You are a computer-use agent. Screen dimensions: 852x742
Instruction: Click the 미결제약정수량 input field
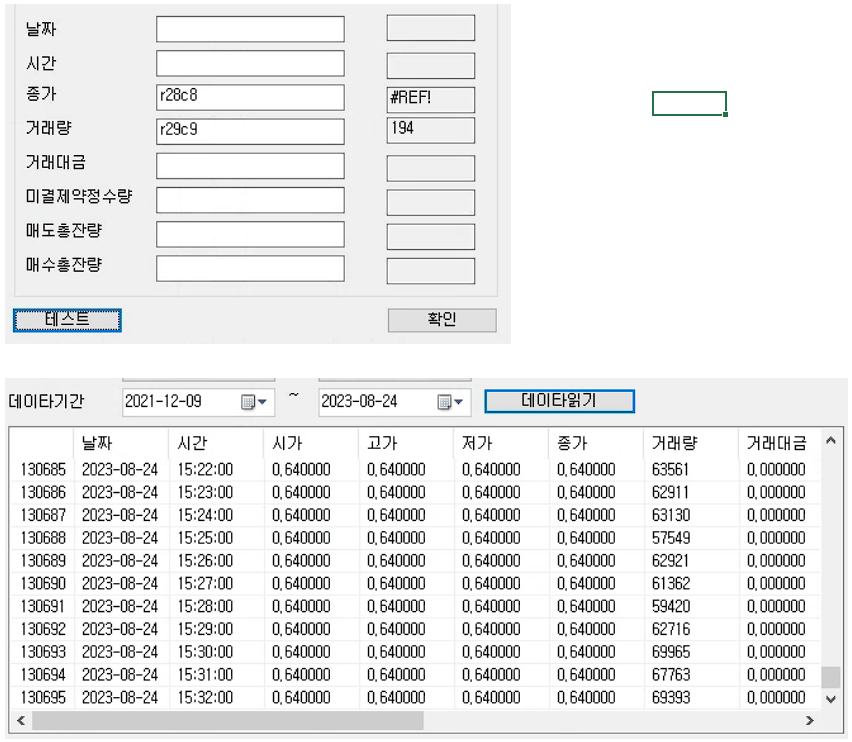click(x=250, y=200)
